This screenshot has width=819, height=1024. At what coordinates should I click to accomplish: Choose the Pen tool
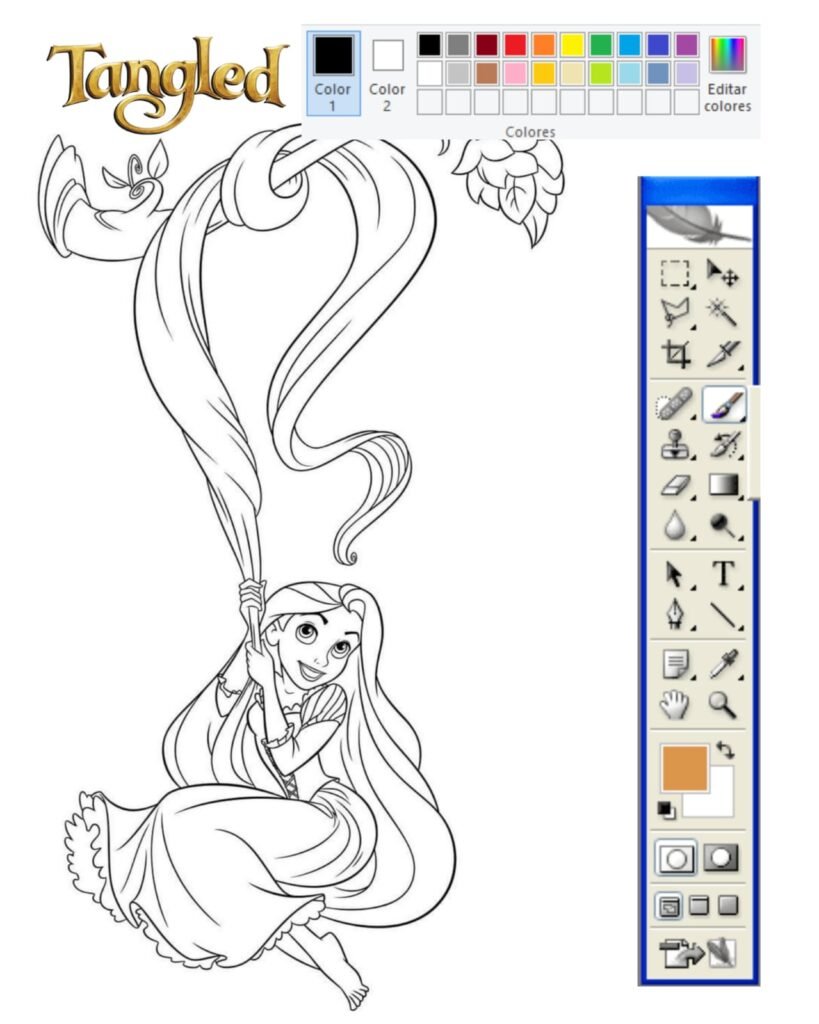[x=675, y=615]
